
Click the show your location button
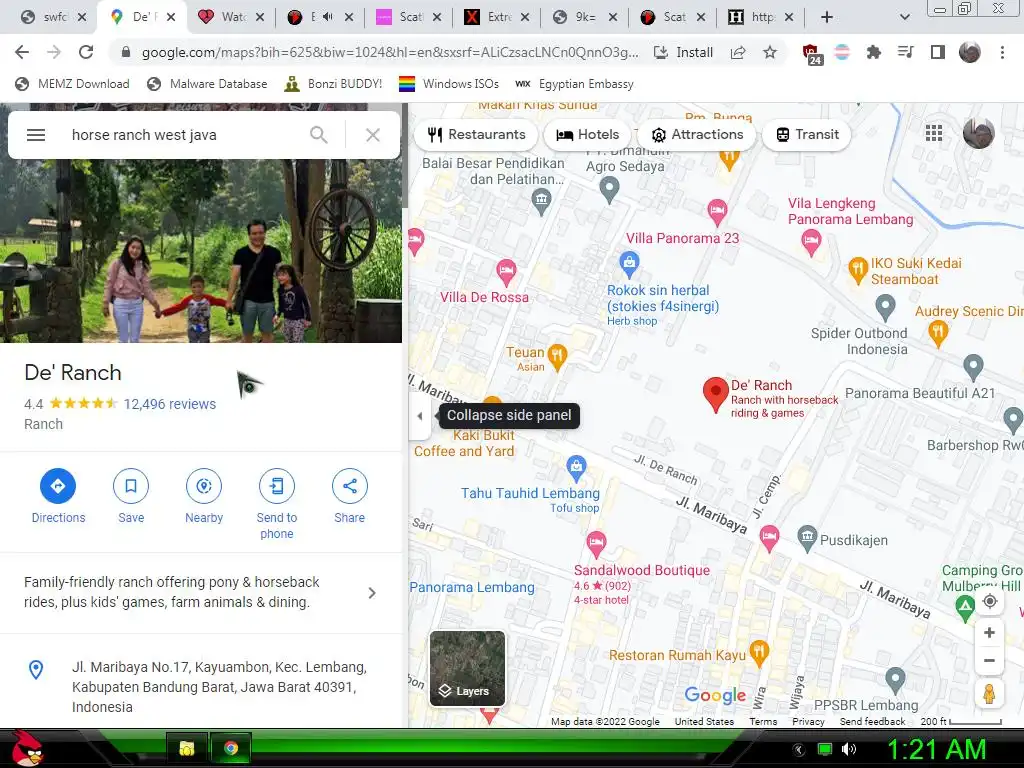(x=989, y=601)
